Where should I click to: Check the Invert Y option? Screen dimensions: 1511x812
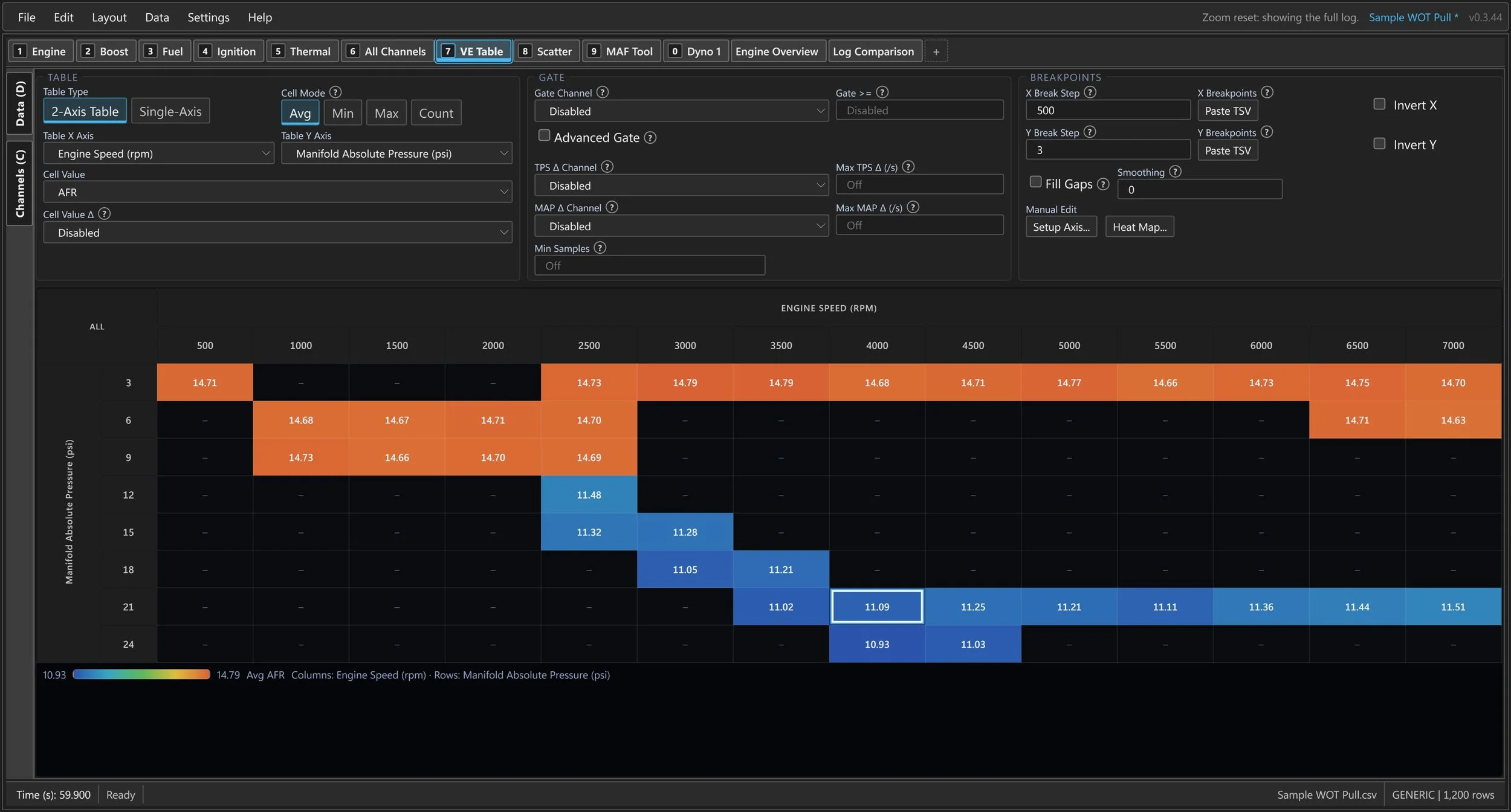click(x=1379, y=143)
